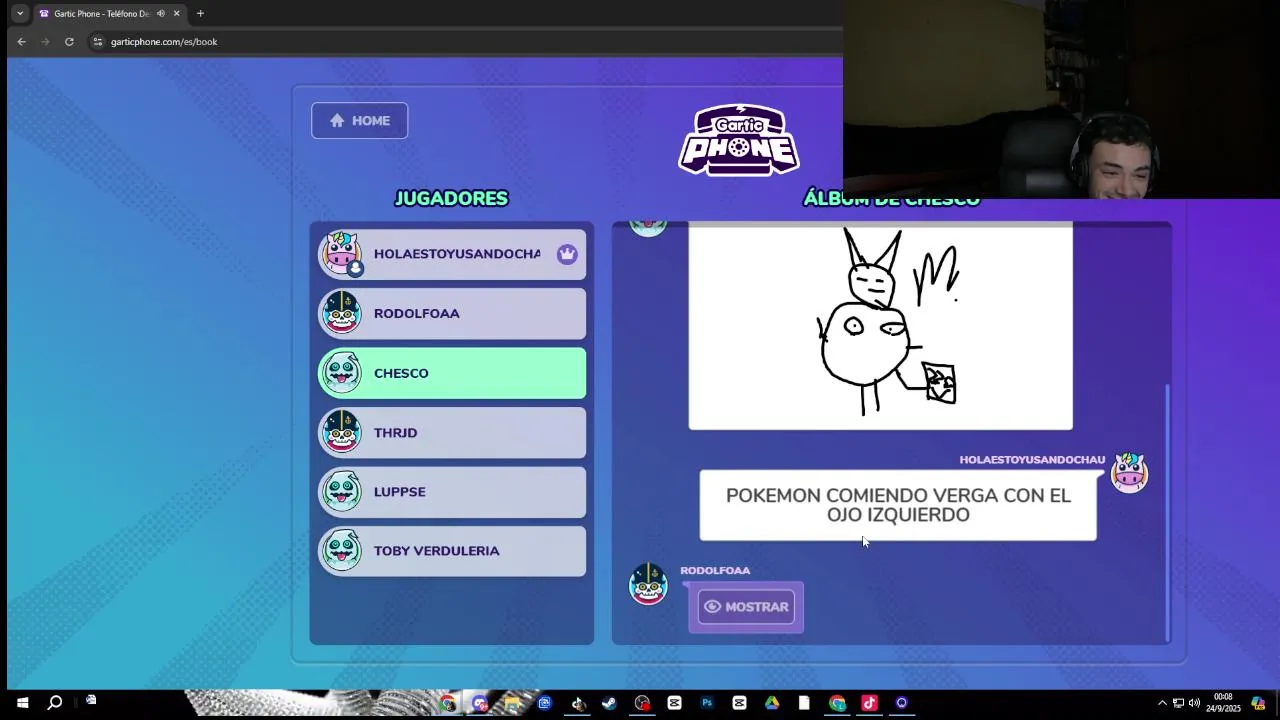
Task: Click the RODOLFOAA name label above MOSTRAR
Action: pos(715,571)
